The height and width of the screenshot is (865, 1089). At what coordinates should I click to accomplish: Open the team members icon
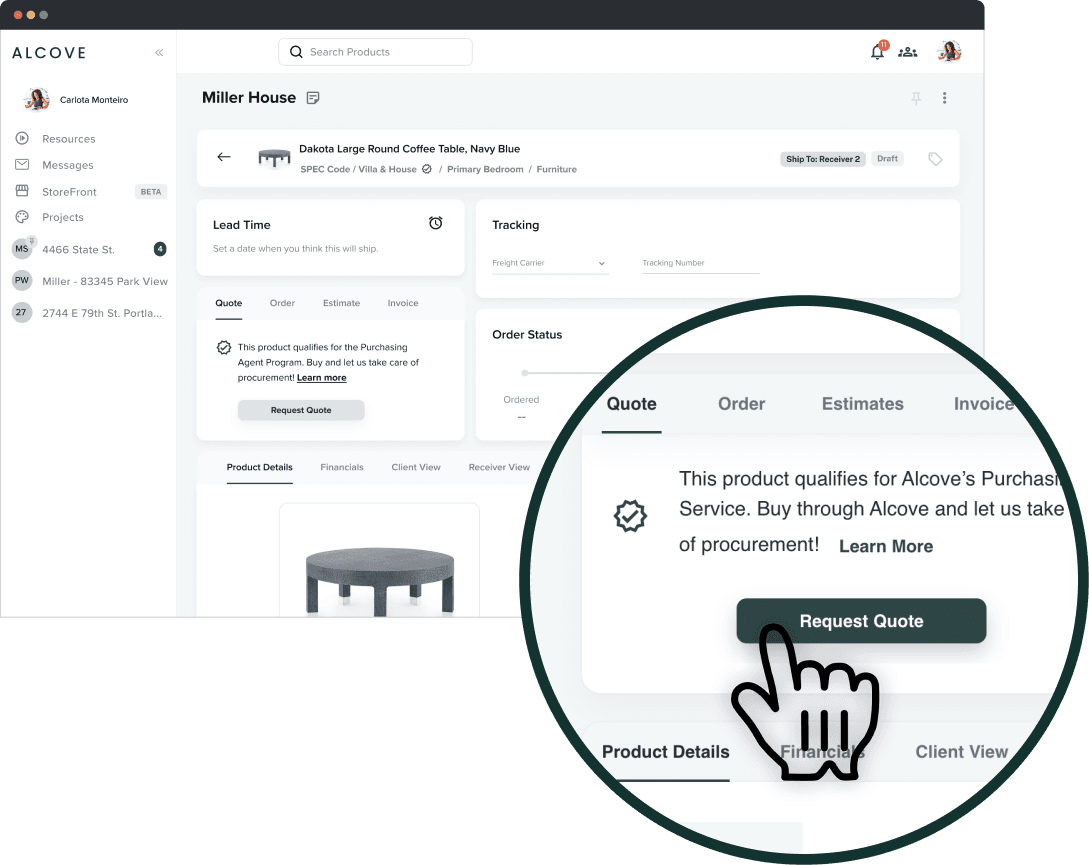(907, 52)
